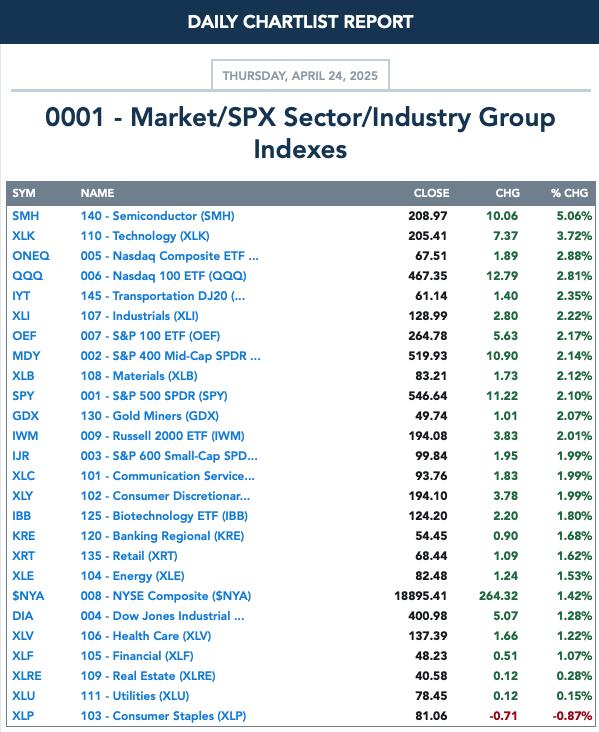Open 006 - Nasdaq 100 ETF (QQQ)
The image size is (599, 732).
(x=163, y=276)
